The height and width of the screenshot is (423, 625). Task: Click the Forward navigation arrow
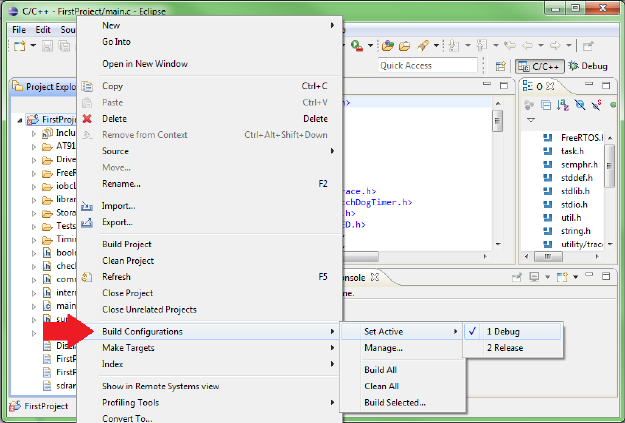click(555, 46)
